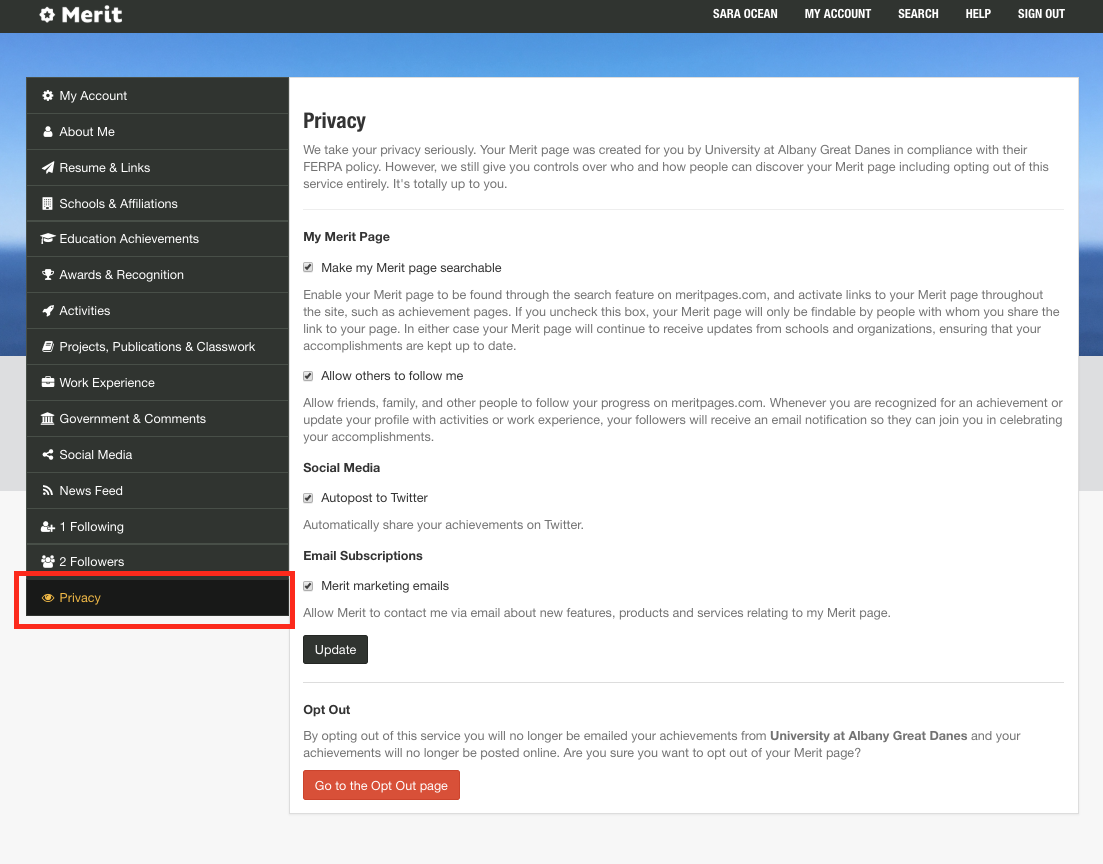Click the 'Allow others to follow me' label
The width and height of the screenshot is (1103, 864).
392,376
